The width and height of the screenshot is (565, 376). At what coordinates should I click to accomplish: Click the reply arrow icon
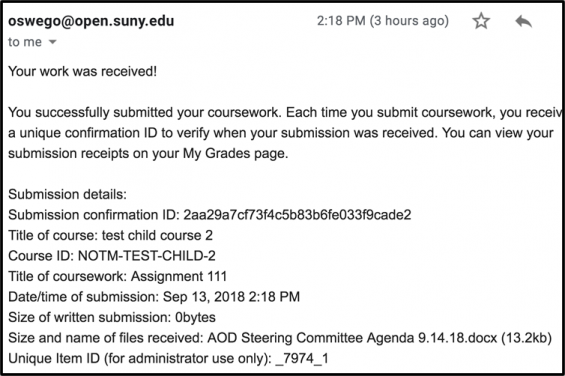(524, 21)
